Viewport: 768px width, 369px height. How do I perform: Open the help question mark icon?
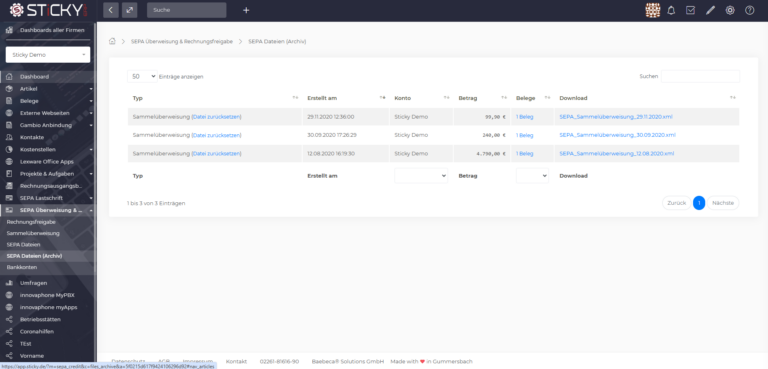tap(749, 10)
